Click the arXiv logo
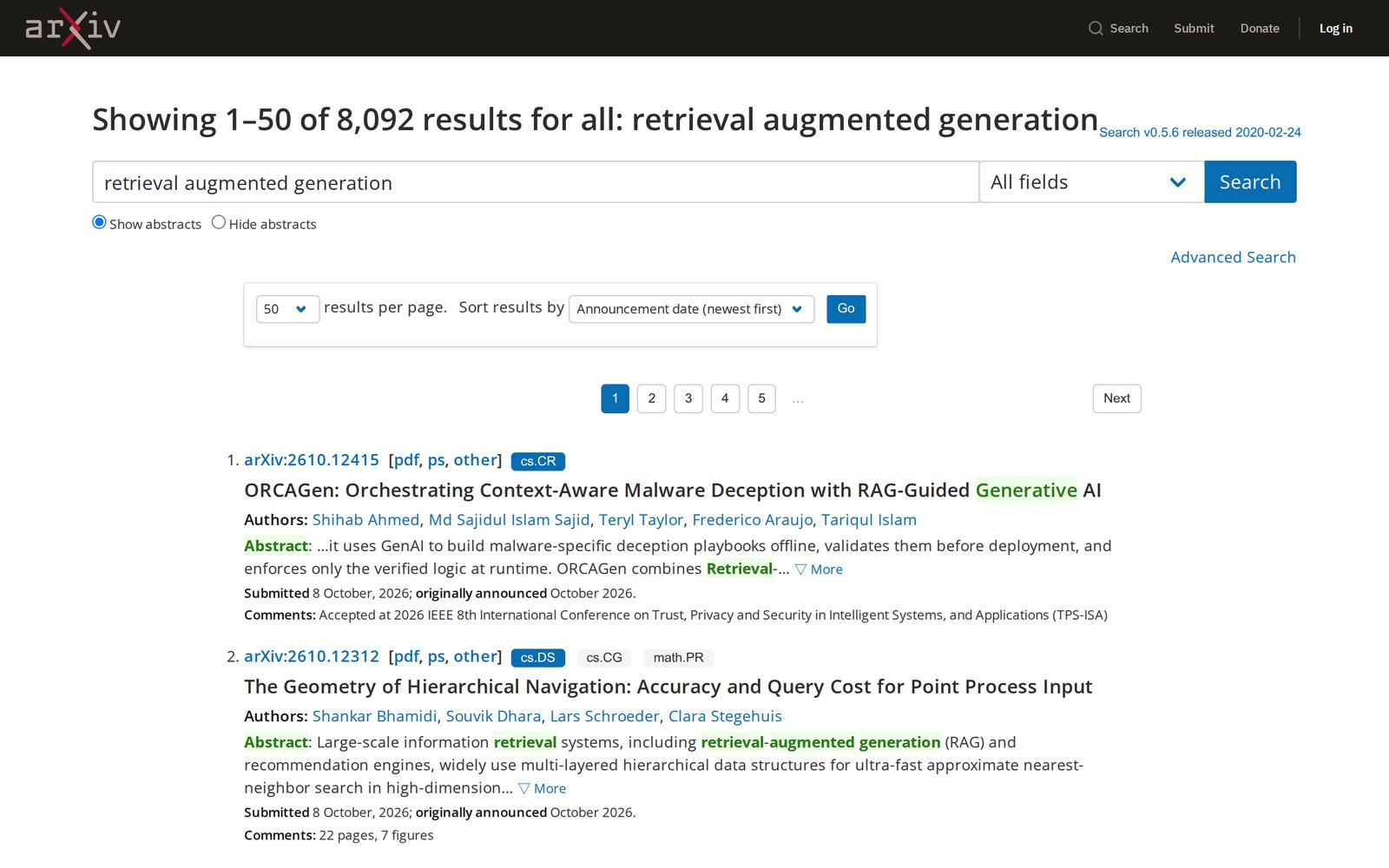The height and width of the screenshot is (868, 1389). pos(73,28)
